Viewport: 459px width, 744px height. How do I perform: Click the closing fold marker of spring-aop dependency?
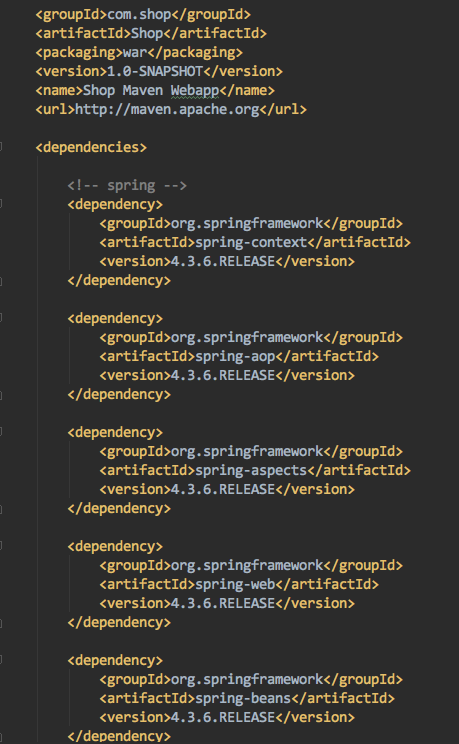point(1,395)
